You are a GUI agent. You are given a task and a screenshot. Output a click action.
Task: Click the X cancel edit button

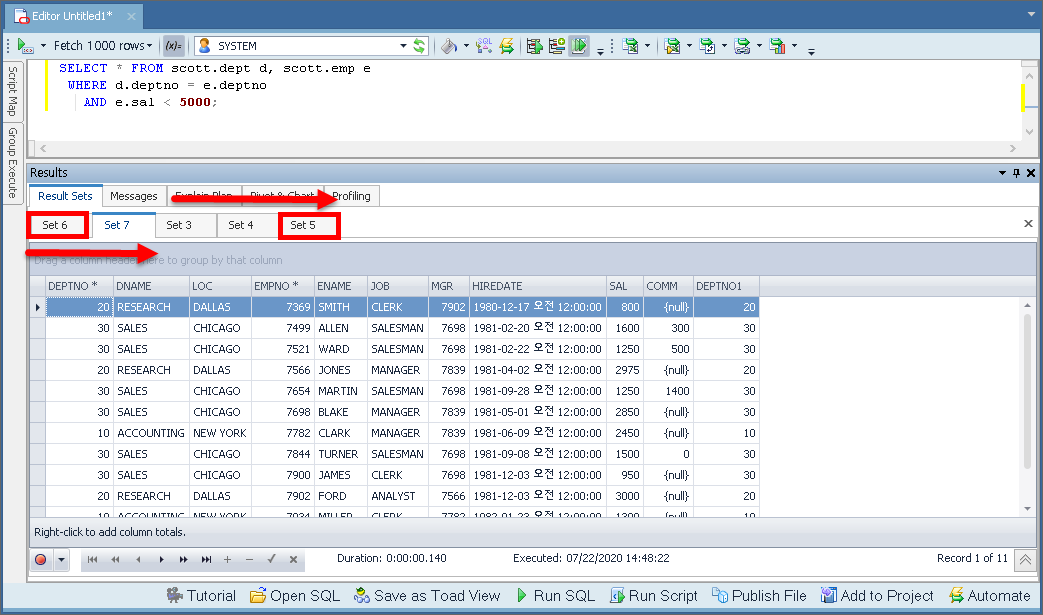(293, 560)
